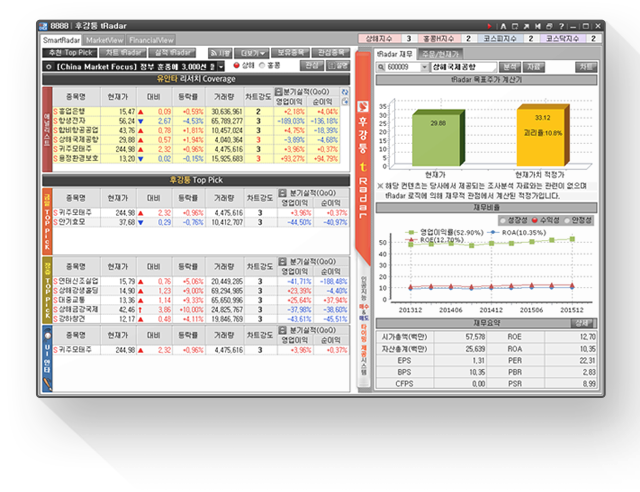Switch to the SmartRadar tab
Image resolution: width=640 pixels, height=492 pixels.
coord(61,40)
